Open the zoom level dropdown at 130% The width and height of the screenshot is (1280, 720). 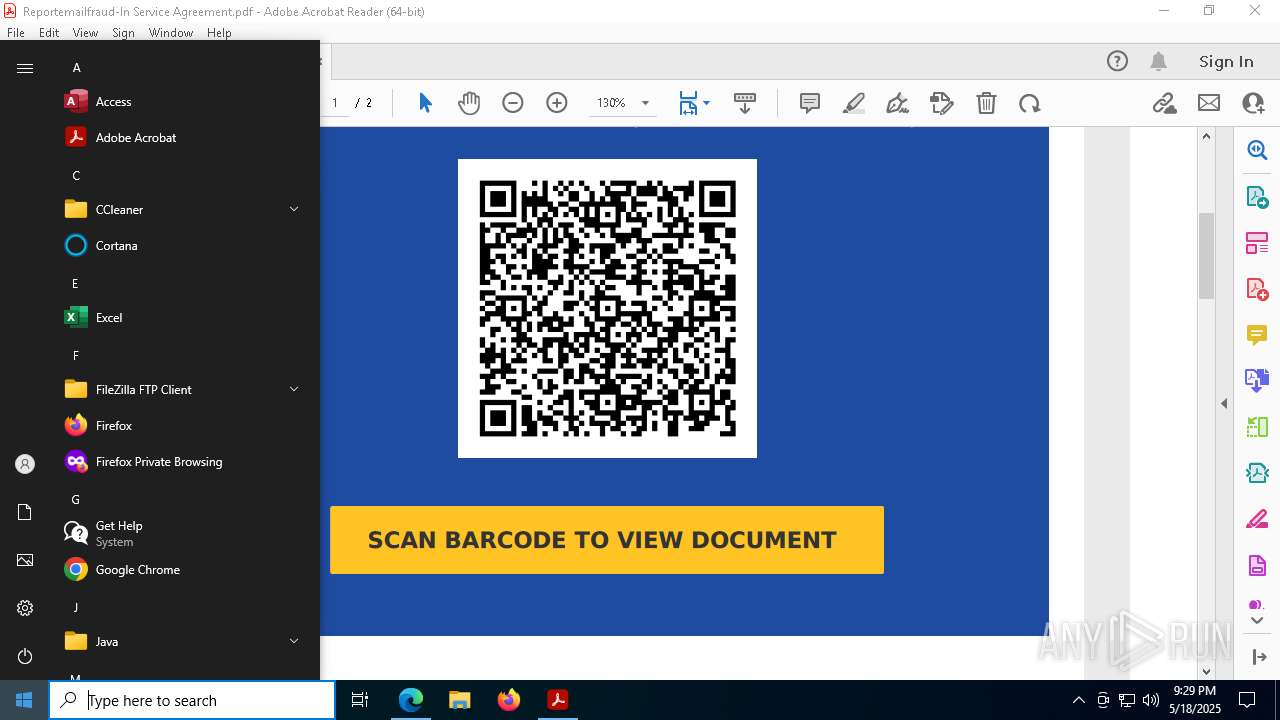(x=645, y=103)
